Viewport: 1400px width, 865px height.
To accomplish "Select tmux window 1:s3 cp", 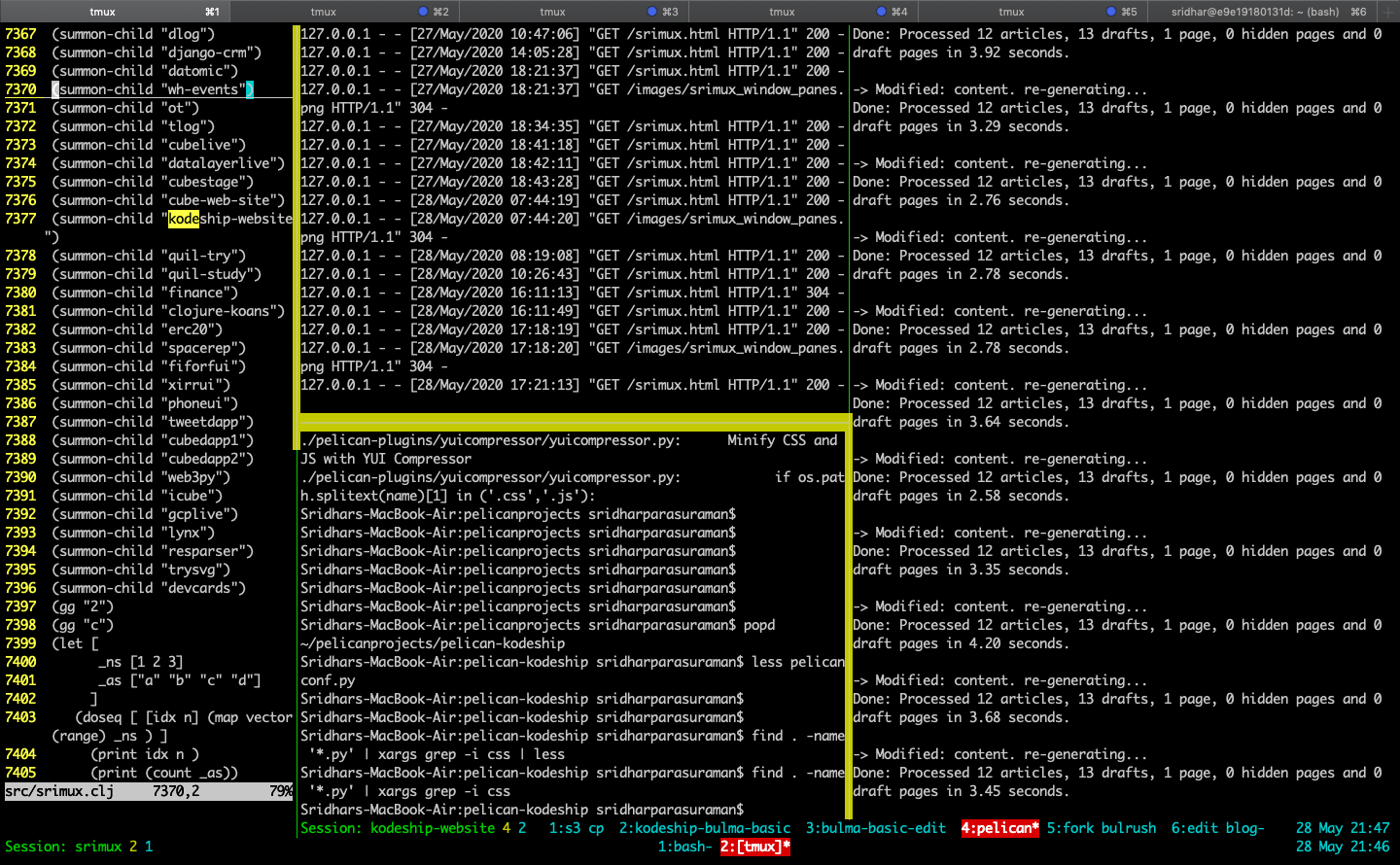I will point(577,828).
